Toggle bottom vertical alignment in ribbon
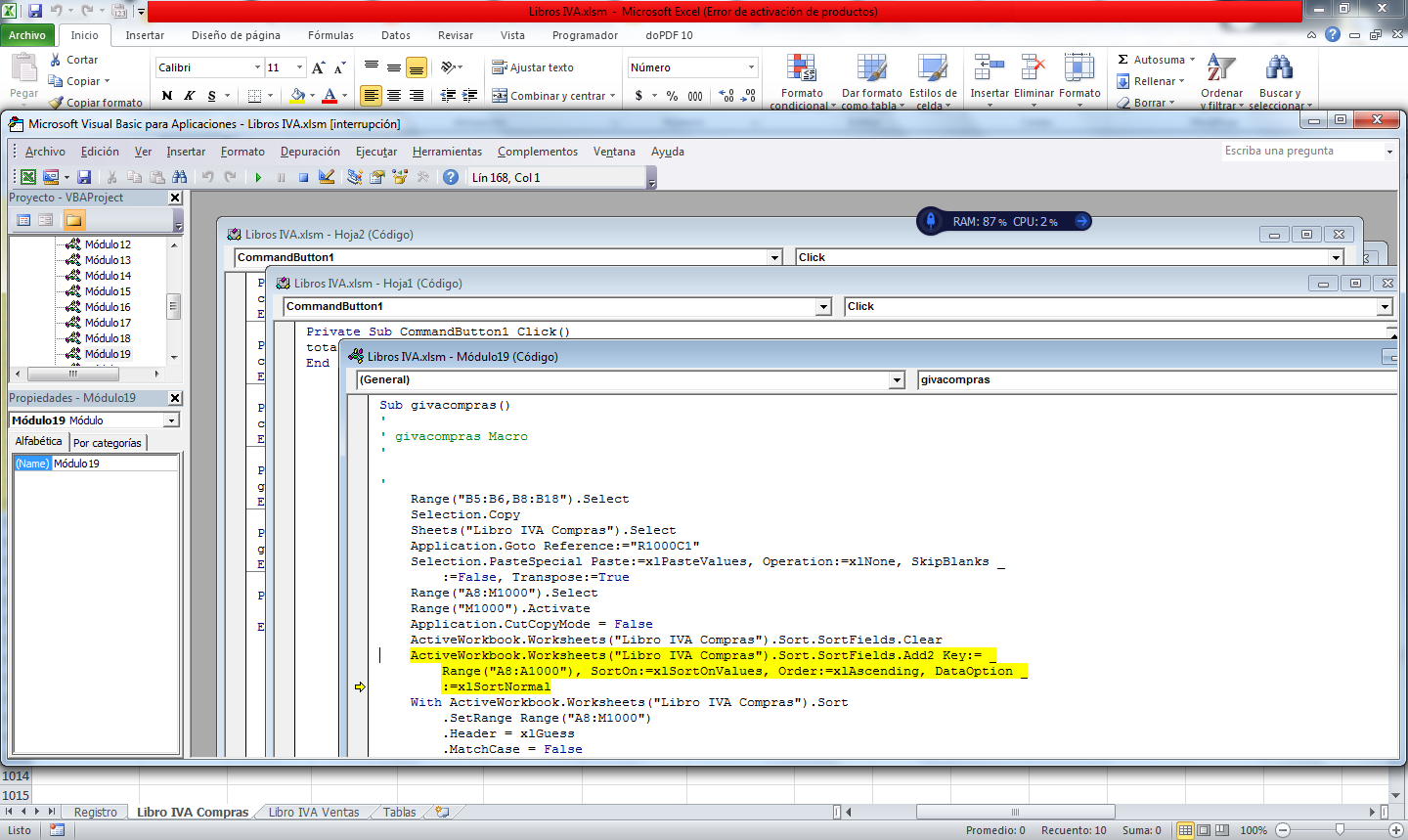 [x=416, y=67]
